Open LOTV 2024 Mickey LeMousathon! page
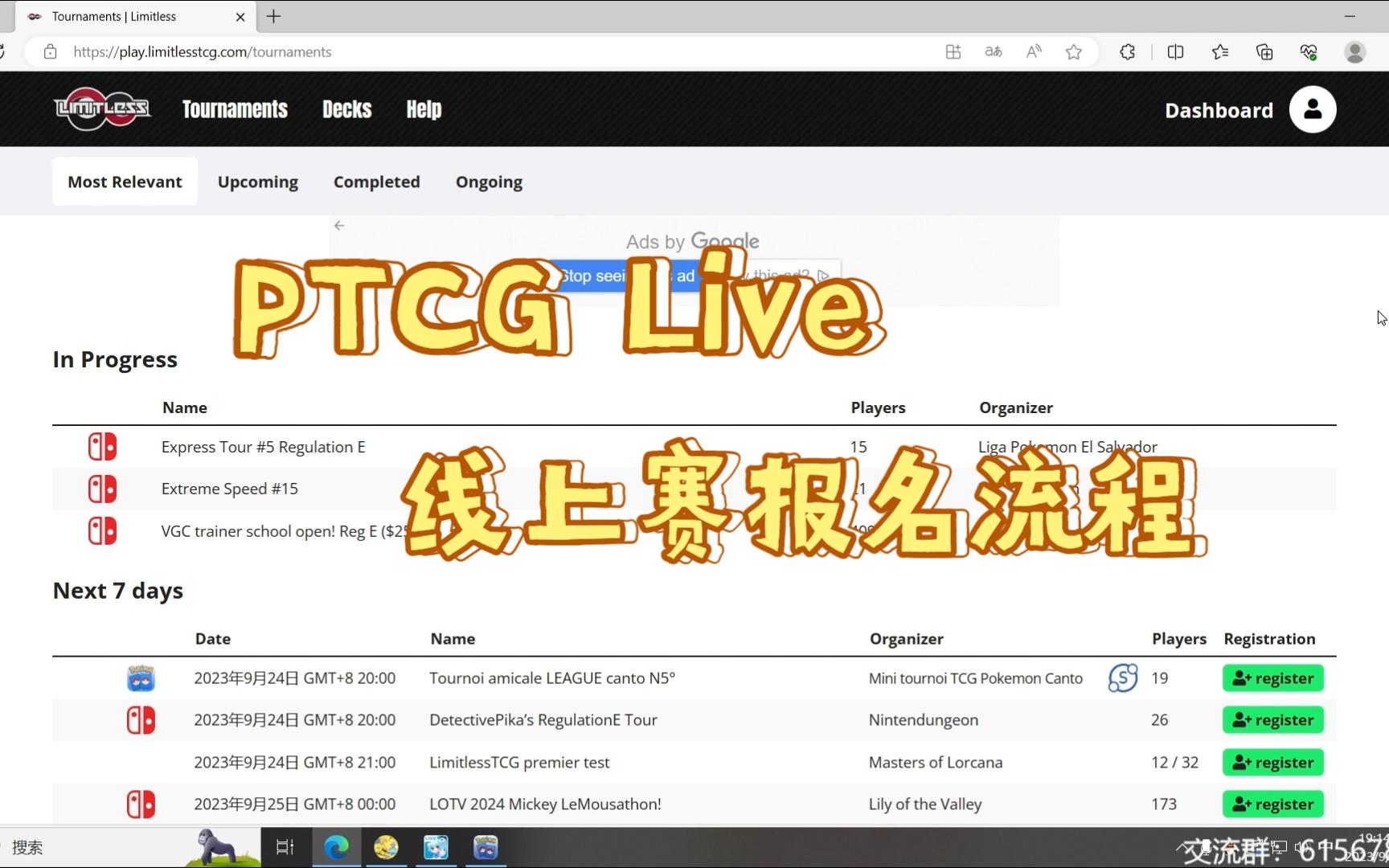 coord(545,804)
